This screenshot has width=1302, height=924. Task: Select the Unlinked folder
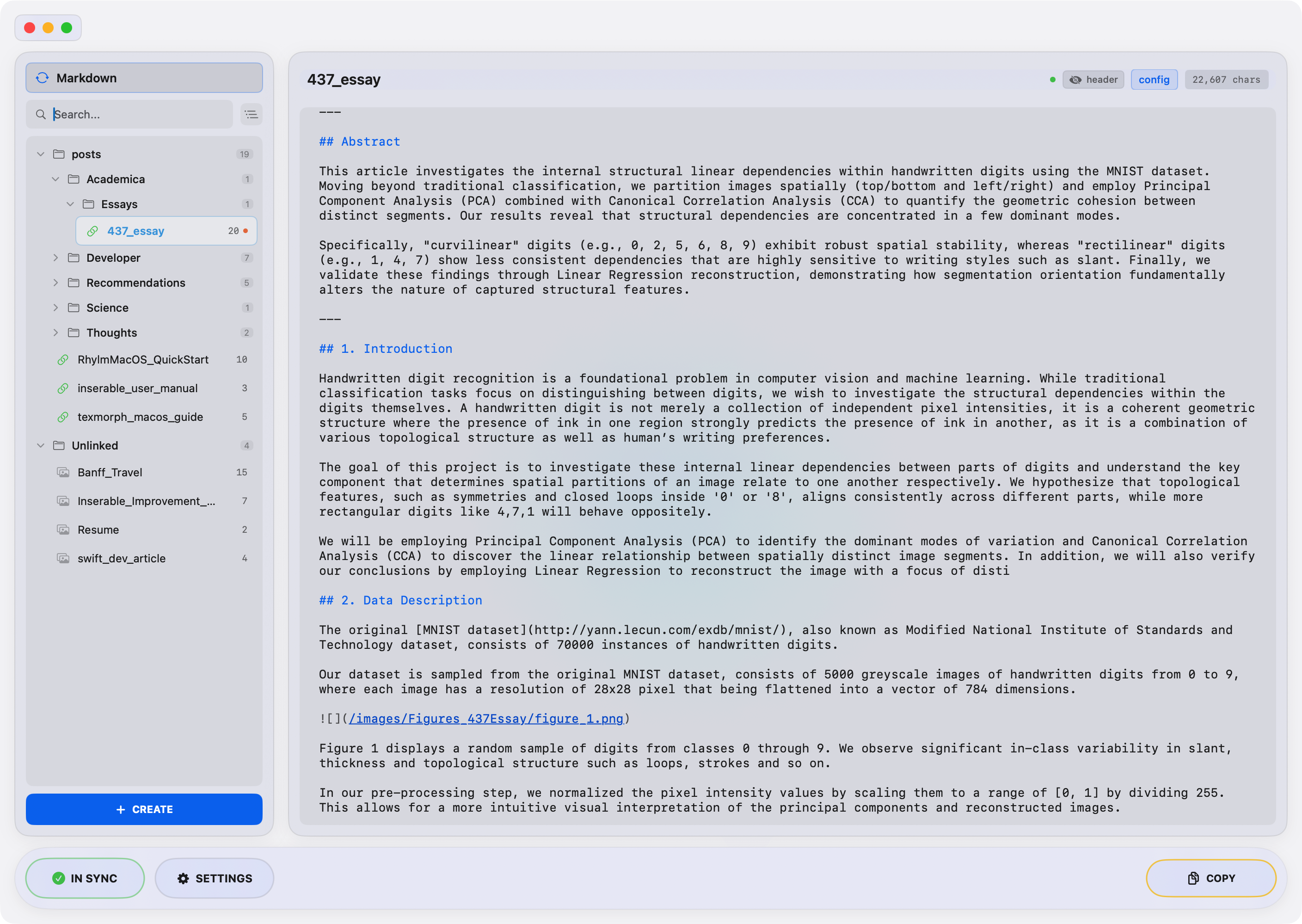click(x=94, y=445)
